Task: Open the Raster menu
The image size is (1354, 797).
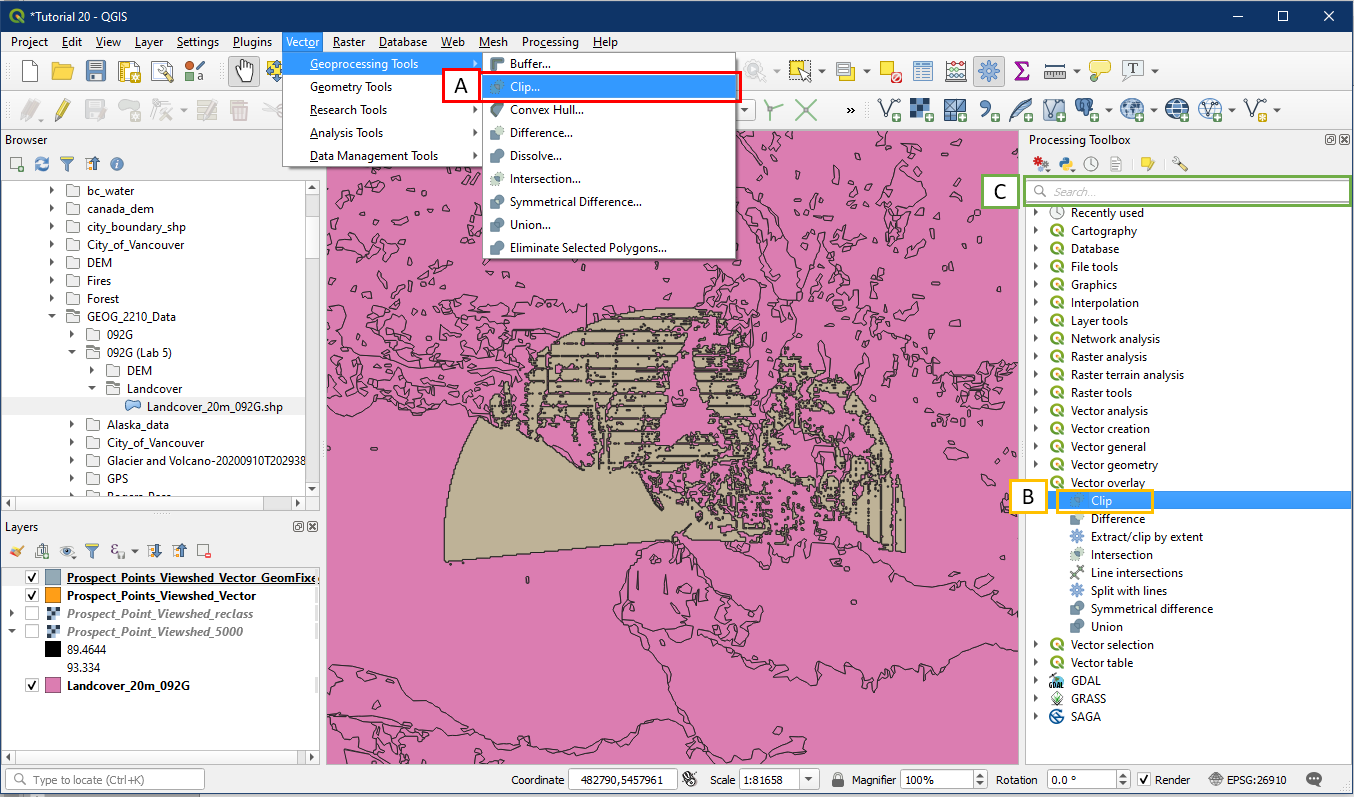Action: coord(348,42)
